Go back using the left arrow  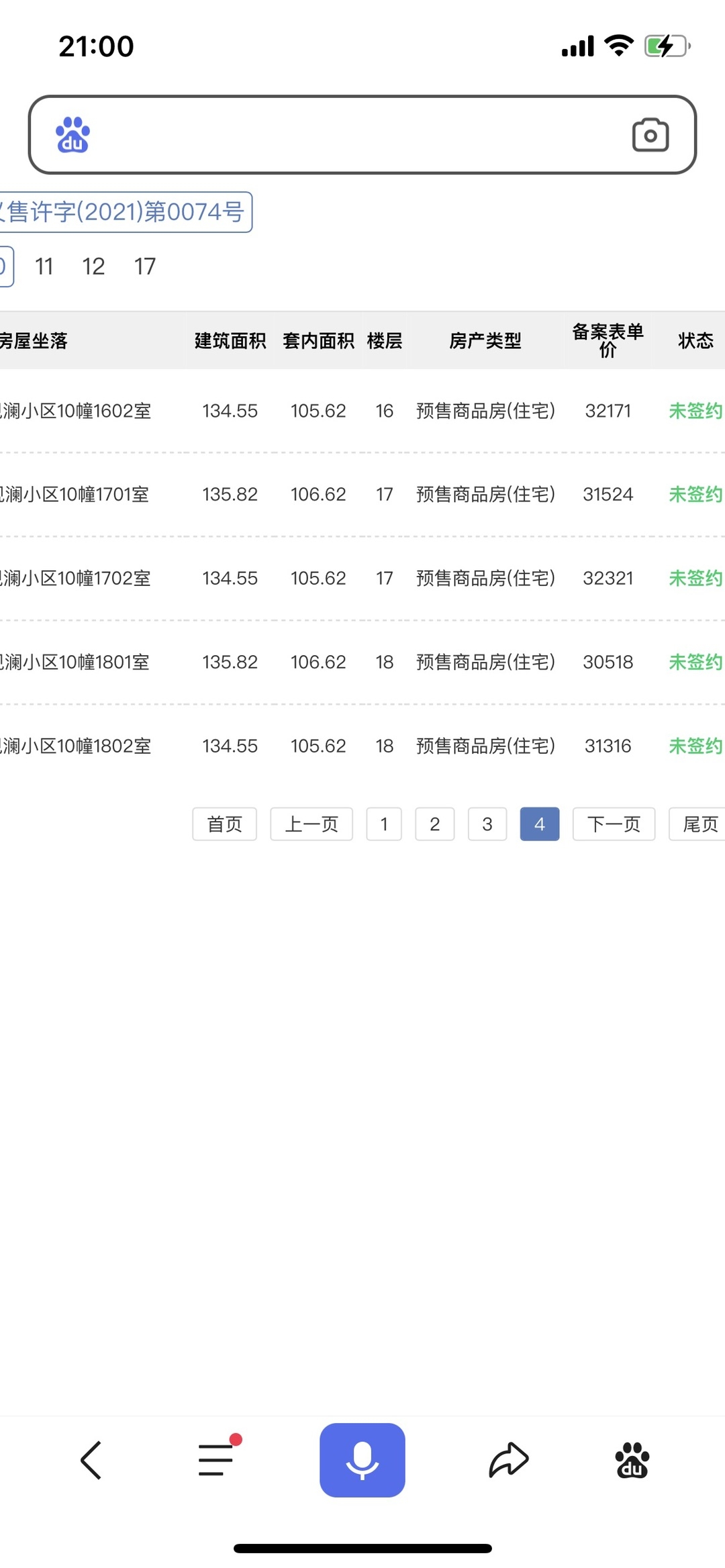click(x=91, y=1460)
